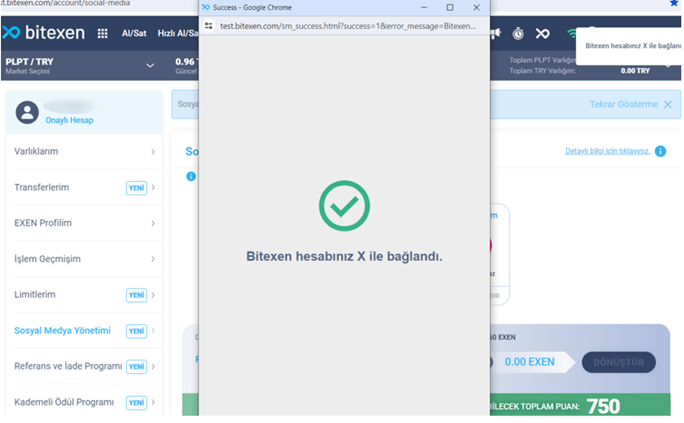Viewport: 684px width, 423px height.
Task: Open the Al/Sat menu item
Action: 134,34
